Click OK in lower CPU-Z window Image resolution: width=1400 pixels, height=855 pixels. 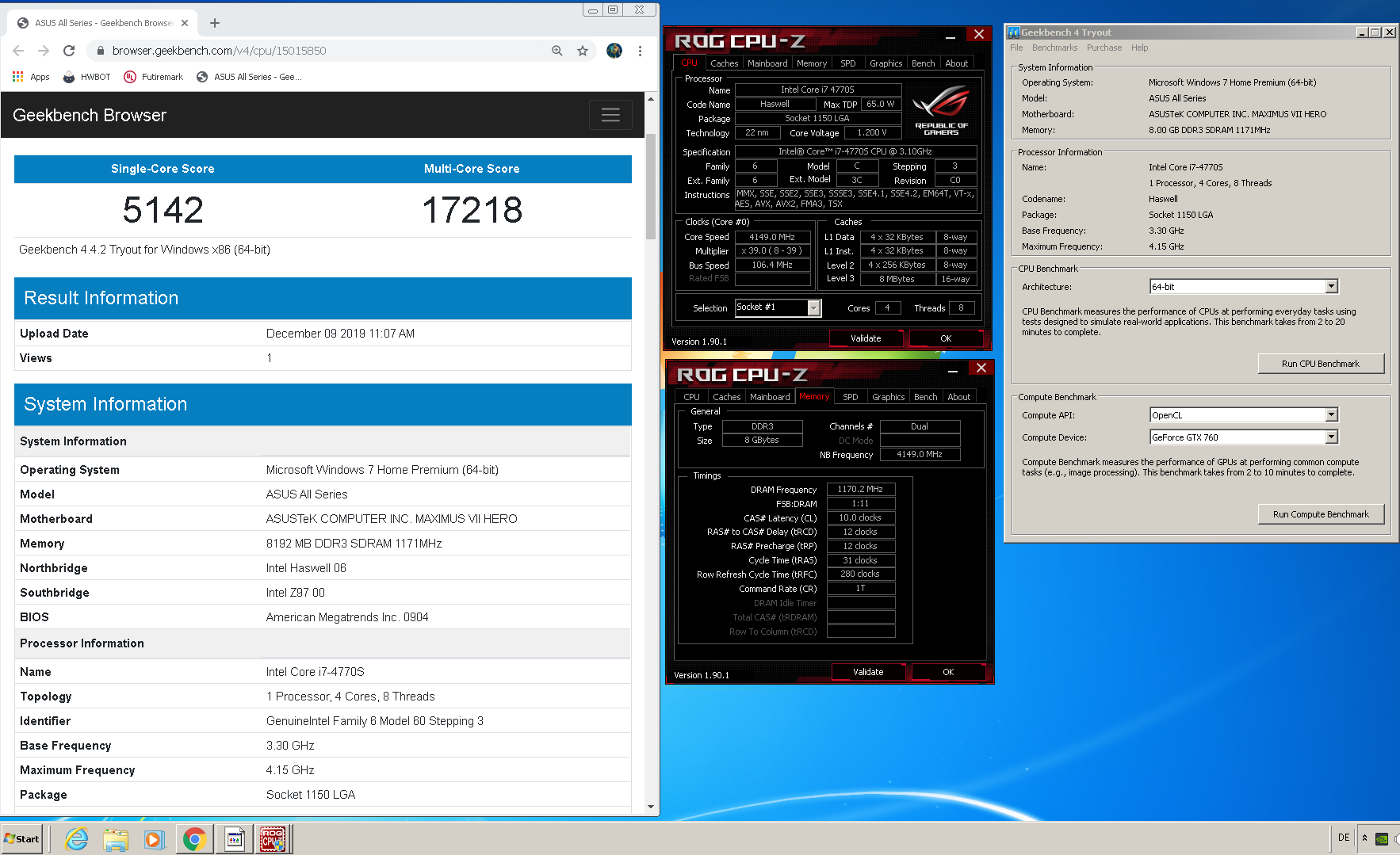click(948, 672)
